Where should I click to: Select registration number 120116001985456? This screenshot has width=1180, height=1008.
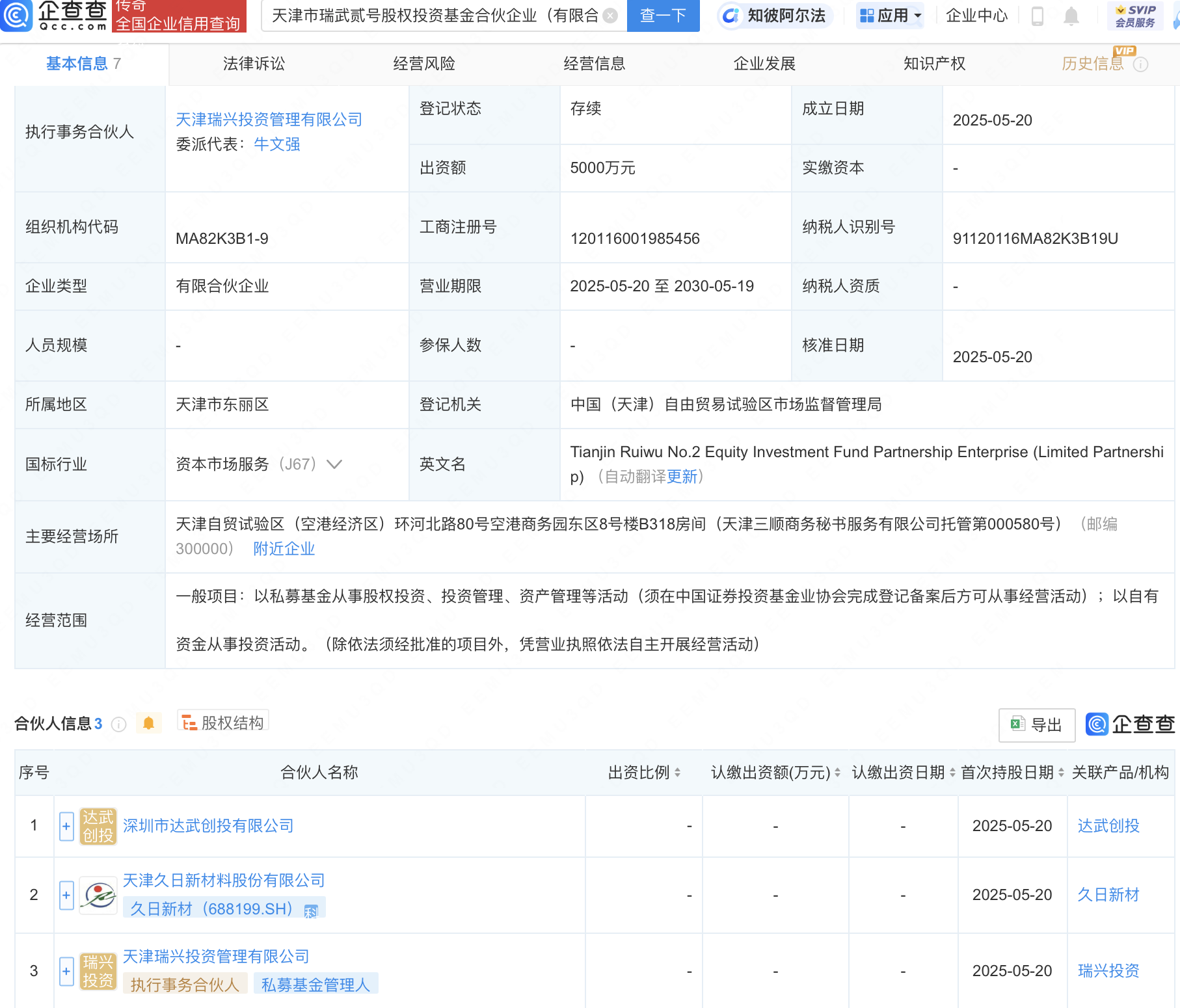[635, 239]
